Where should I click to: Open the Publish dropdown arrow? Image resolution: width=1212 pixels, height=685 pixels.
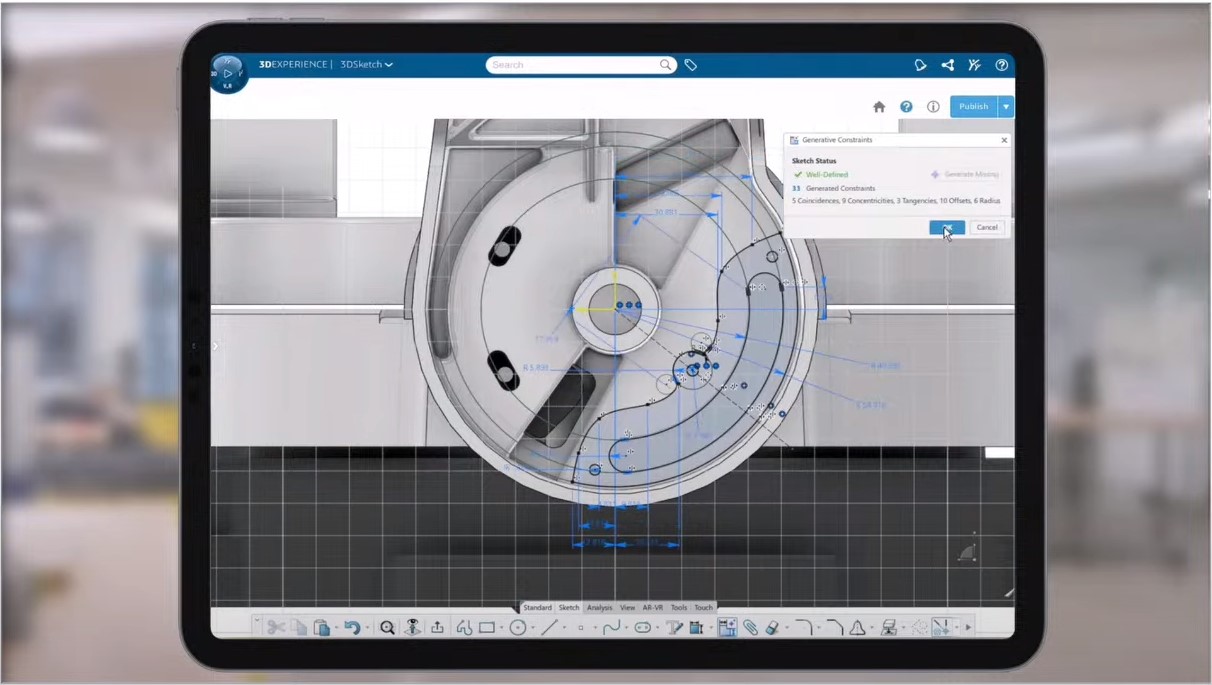tap(1006, 107)
